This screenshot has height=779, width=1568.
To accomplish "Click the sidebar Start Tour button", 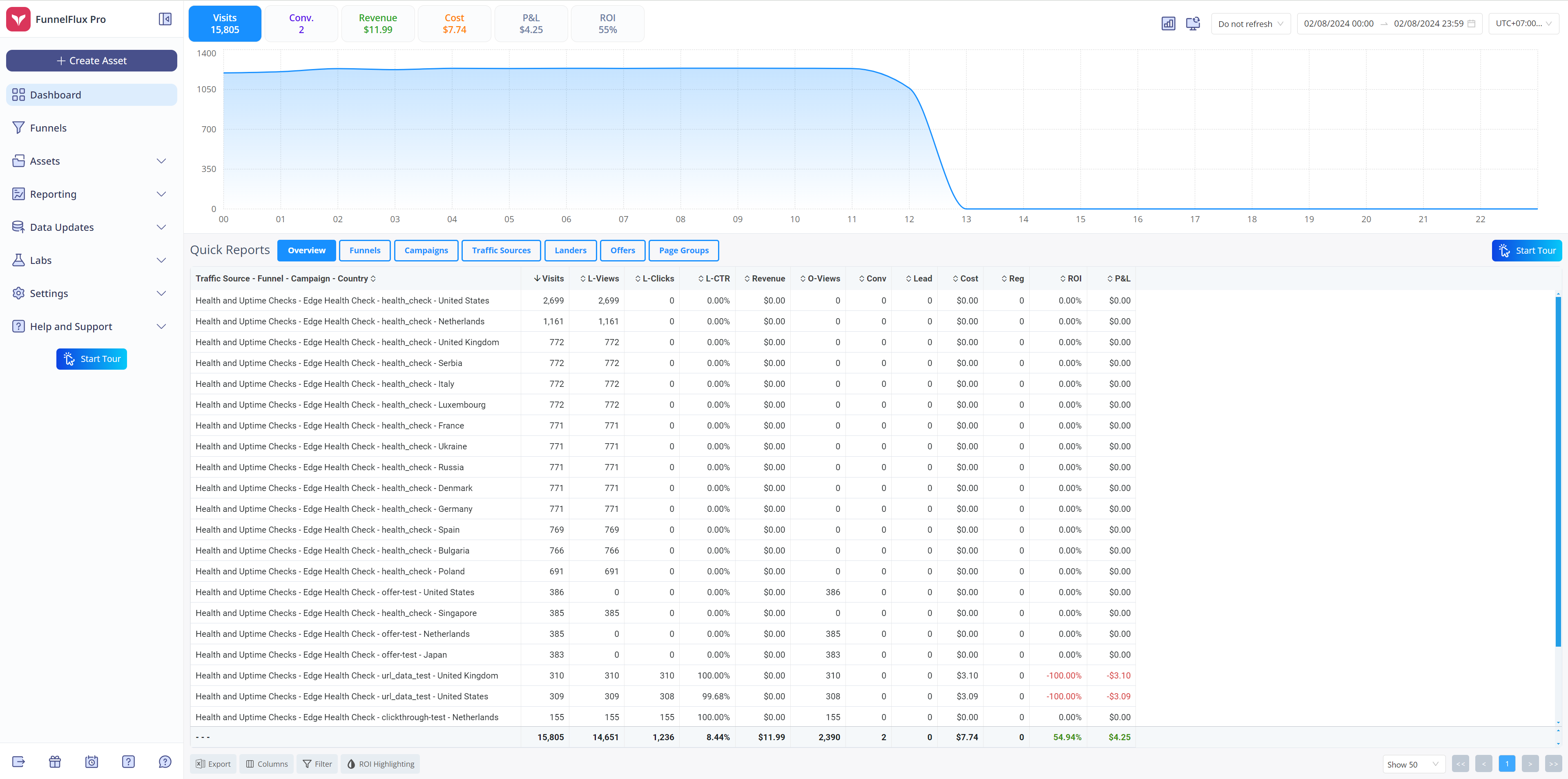I will tap(91, 359).
